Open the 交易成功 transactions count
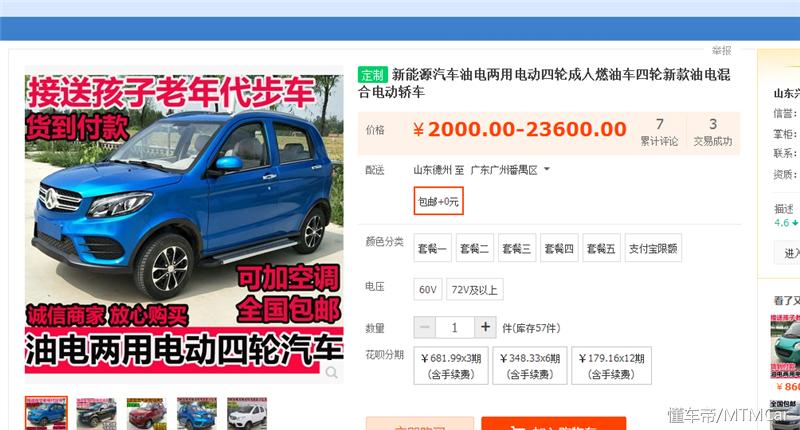 713,132
